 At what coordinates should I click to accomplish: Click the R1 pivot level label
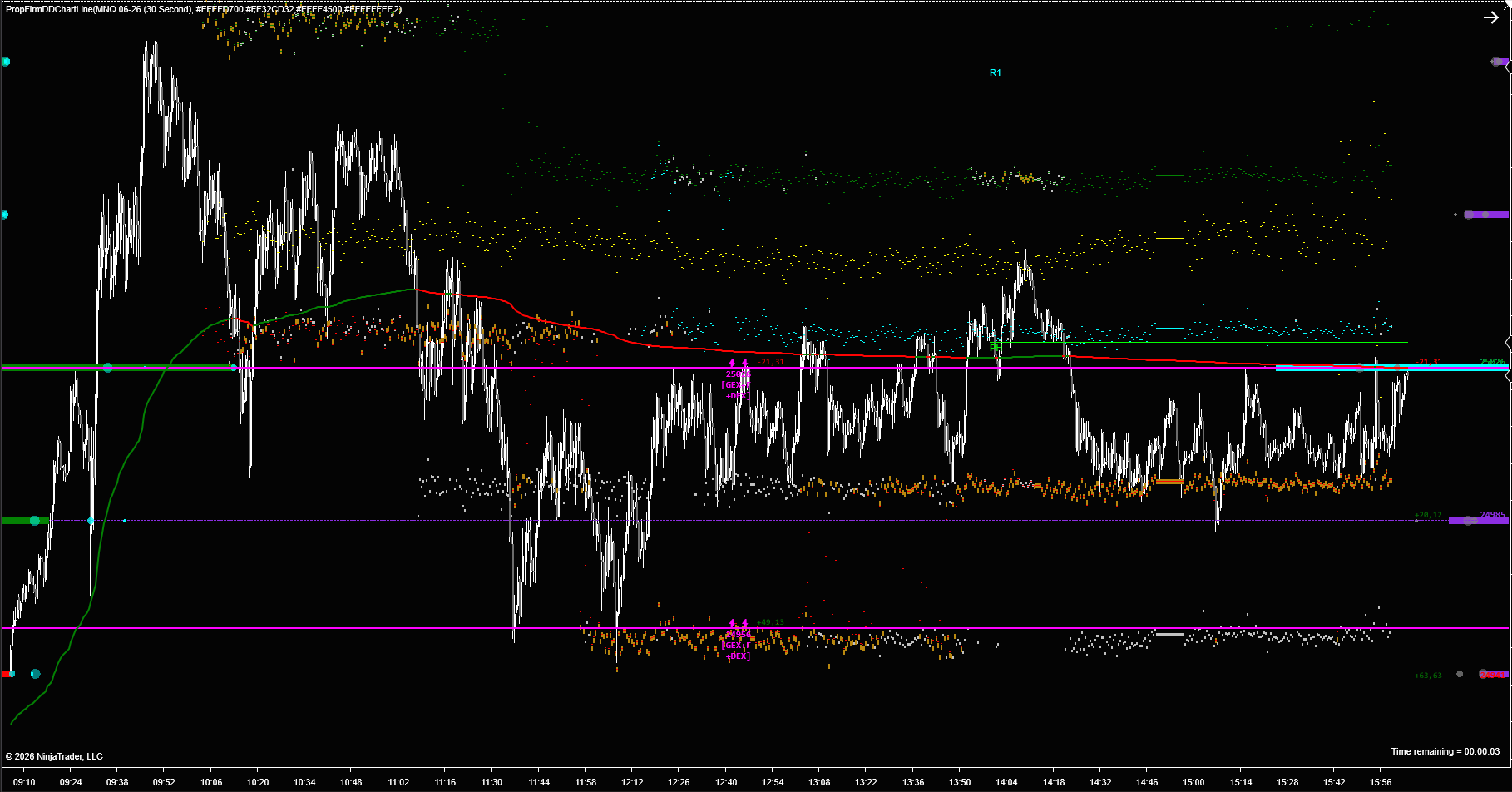click(x=995, y=73)
